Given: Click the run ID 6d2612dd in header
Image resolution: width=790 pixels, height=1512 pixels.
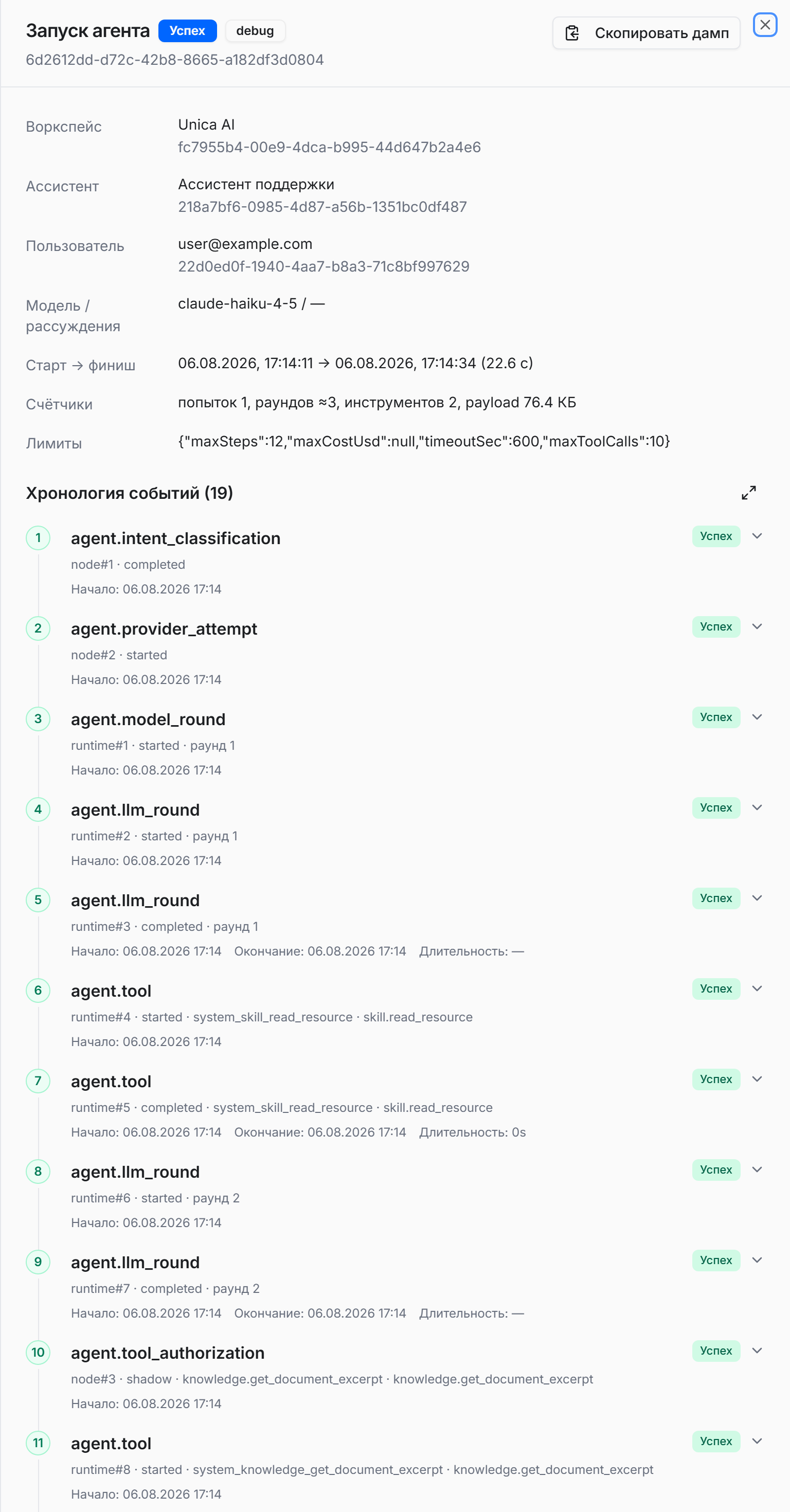Looking at the screenshot, I should click(x=175, y=60).
